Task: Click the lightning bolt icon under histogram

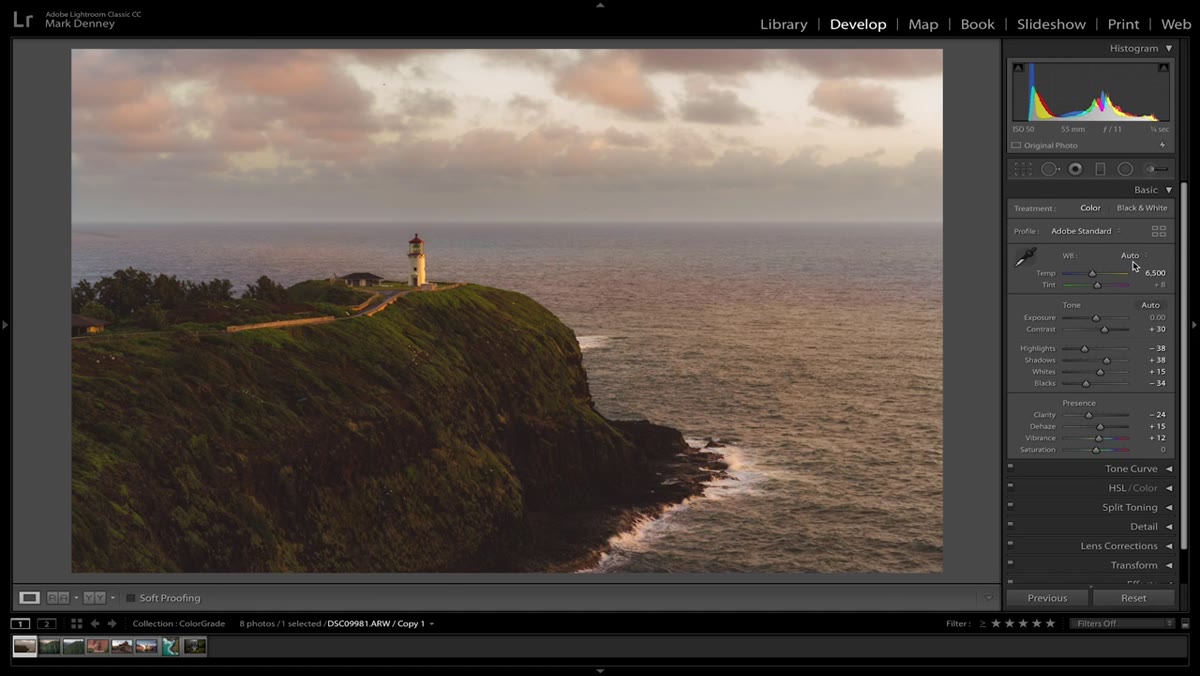Action: (x=1162, y=145)
